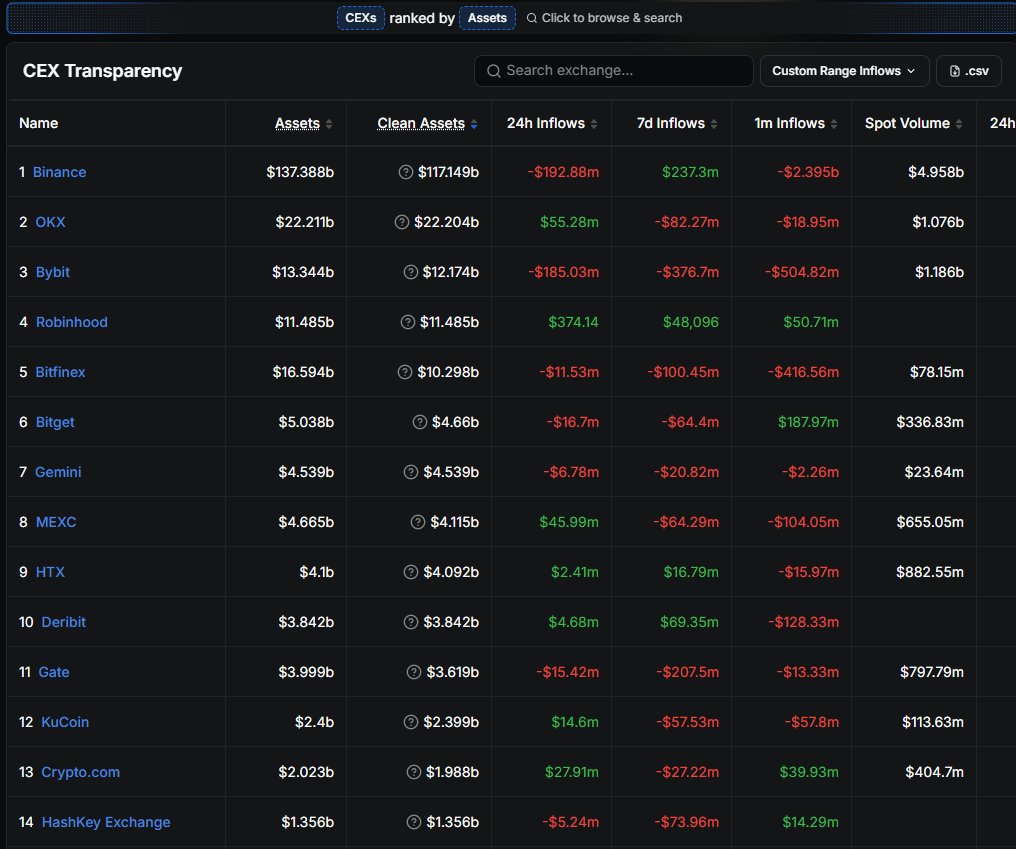Select Robinhood 7d inflow $48,096

691,321
